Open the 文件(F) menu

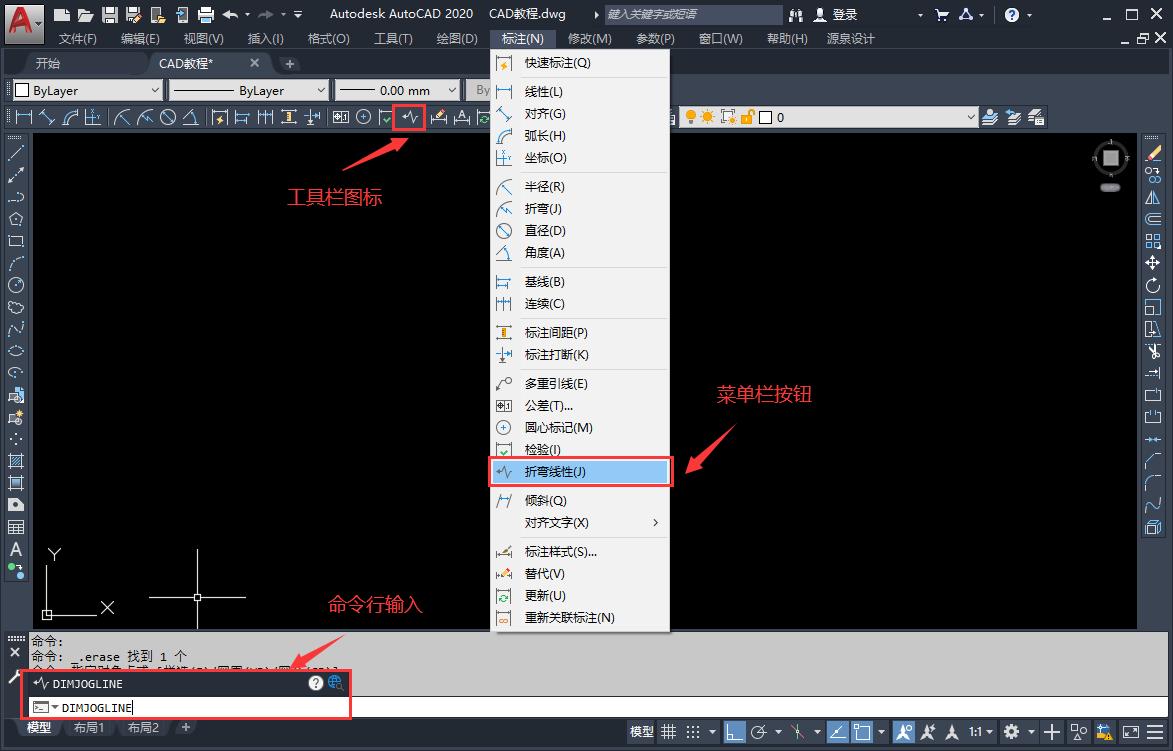[78, 38]
